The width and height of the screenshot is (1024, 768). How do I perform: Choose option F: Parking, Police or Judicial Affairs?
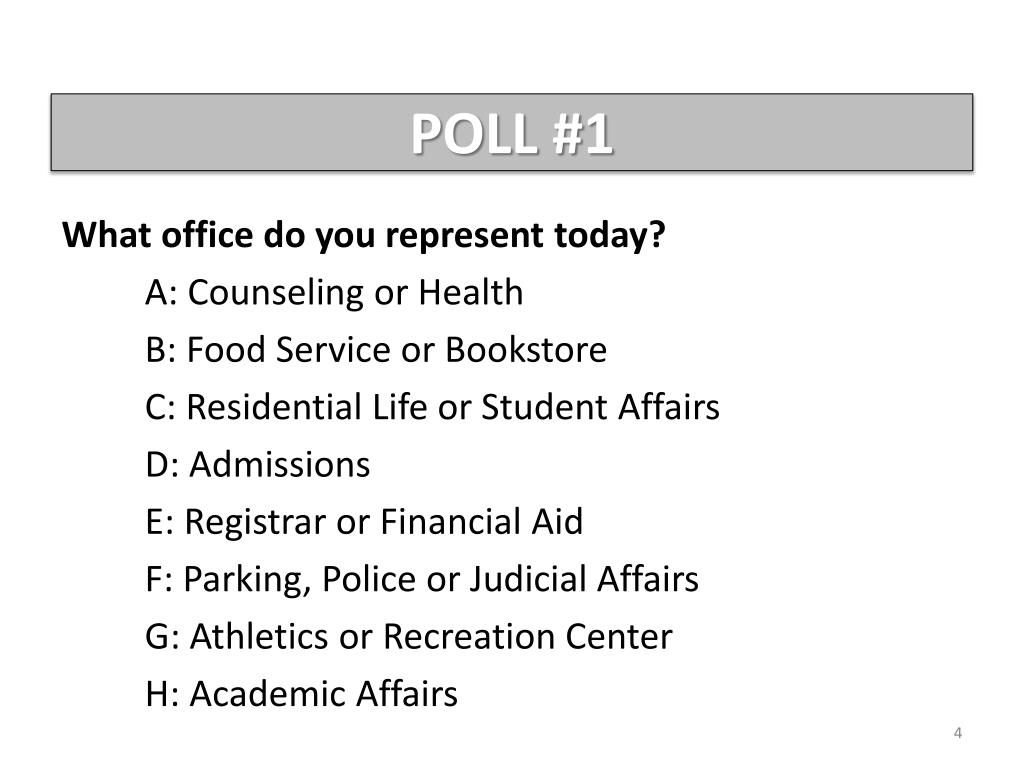(422, 579)
